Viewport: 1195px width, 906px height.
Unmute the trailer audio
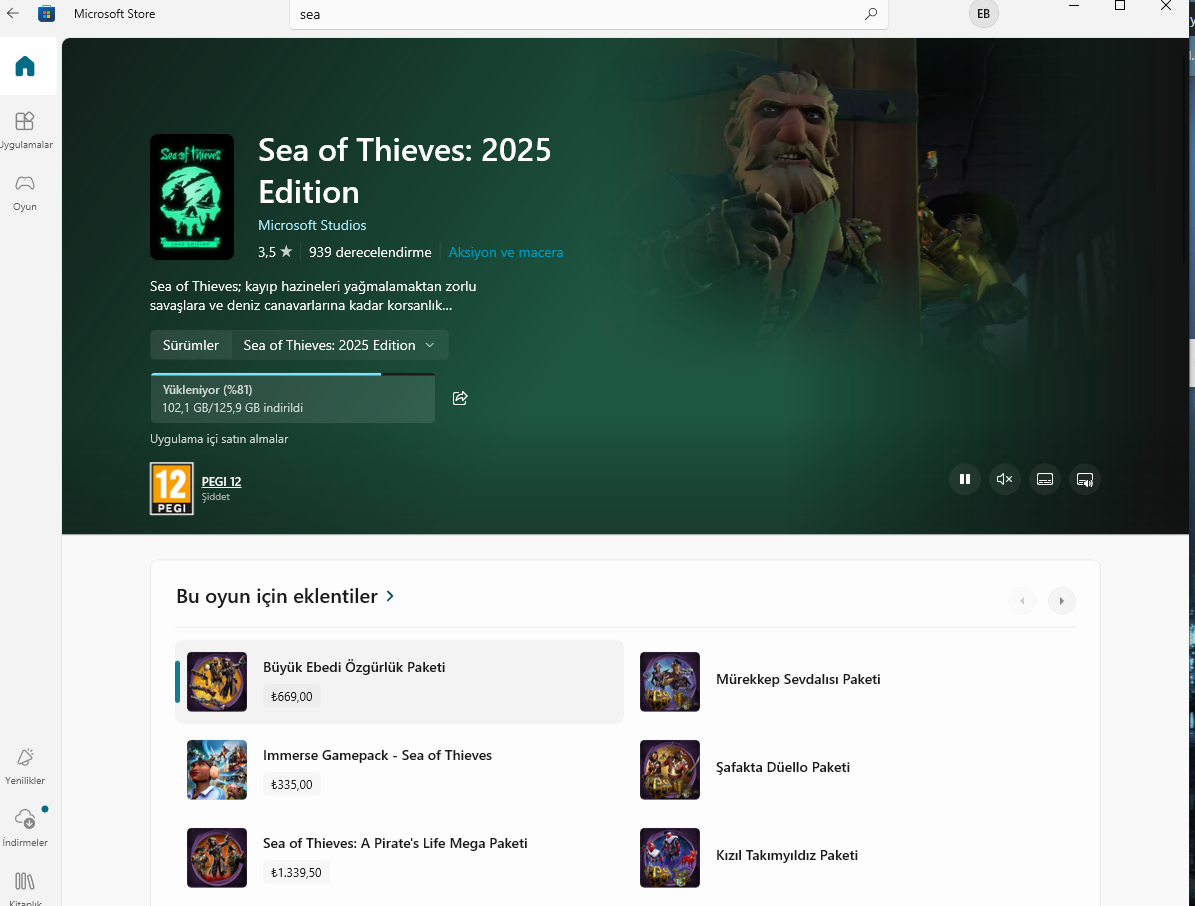[x=1004, y=479]
